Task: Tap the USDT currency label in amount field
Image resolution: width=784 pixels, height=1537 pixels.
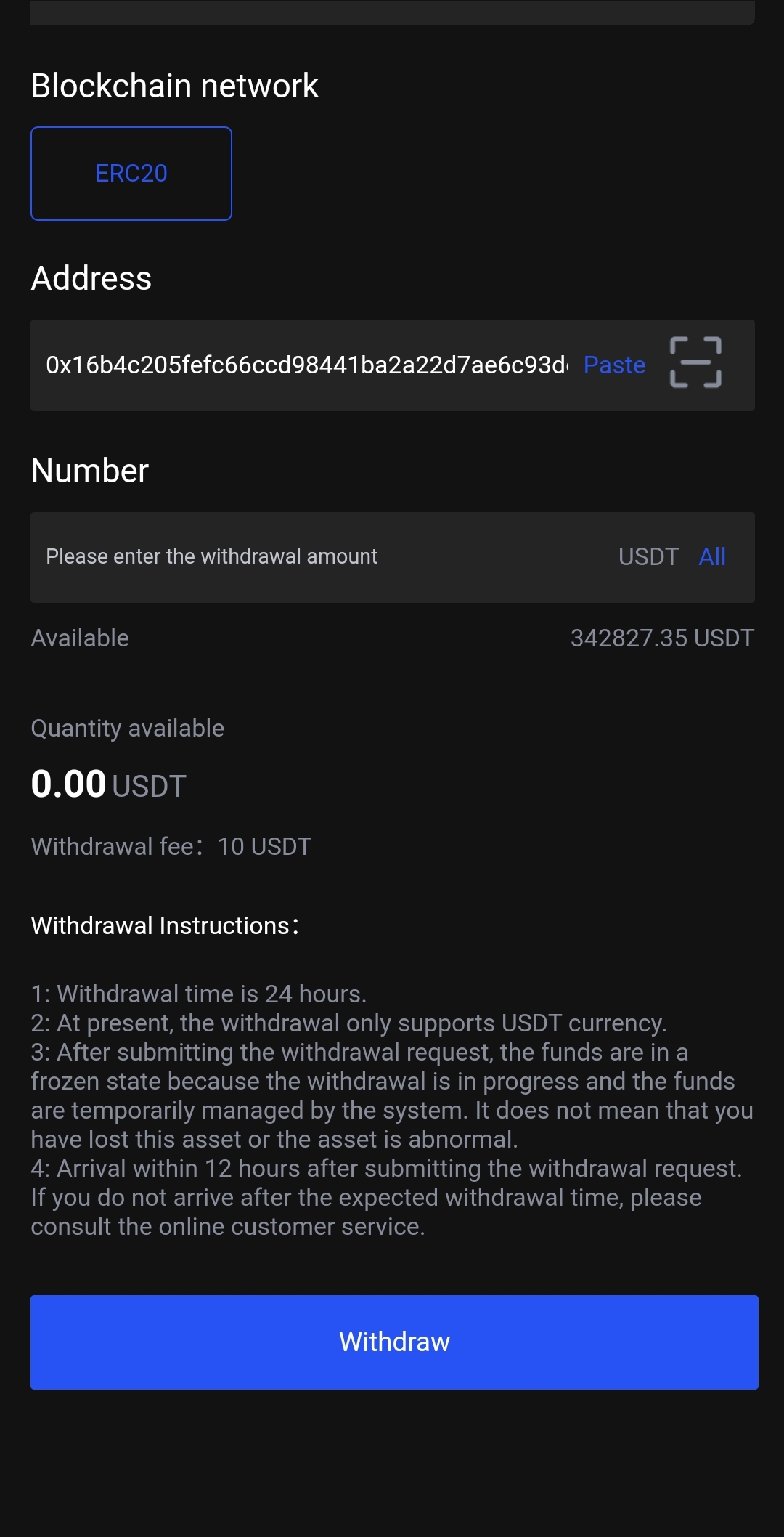Action: (x=648, y=557)
